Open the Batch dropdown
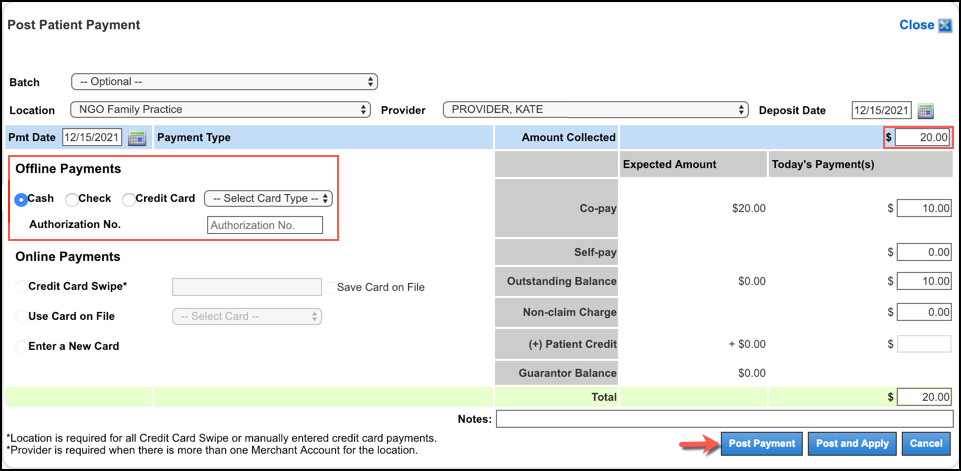The height and width of the screenshot is (471, 961). click(224, 82)
